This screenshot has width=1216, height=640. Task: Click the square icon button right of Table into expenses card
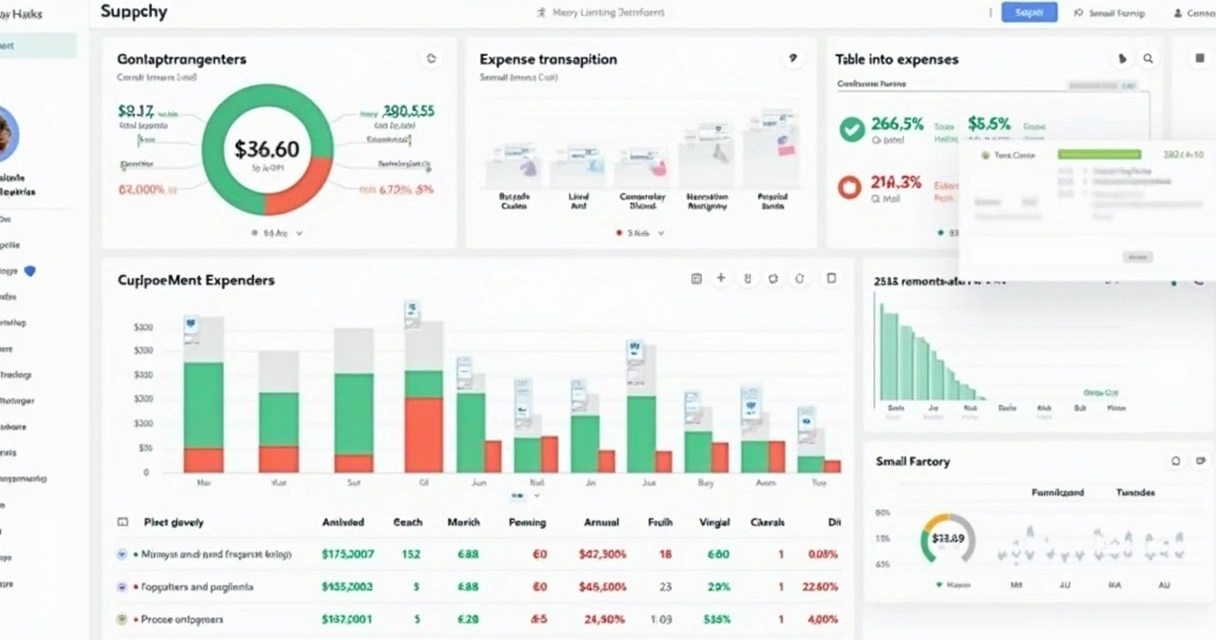pyautogui.click(x=1200, y=59)
